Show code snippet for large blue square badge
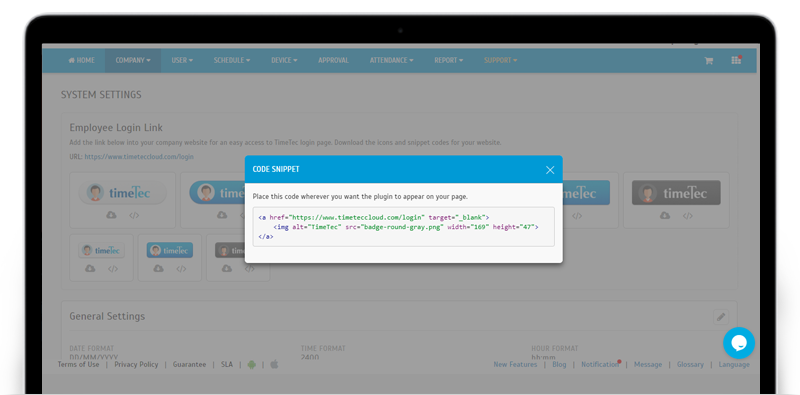 tap(577, 216)
